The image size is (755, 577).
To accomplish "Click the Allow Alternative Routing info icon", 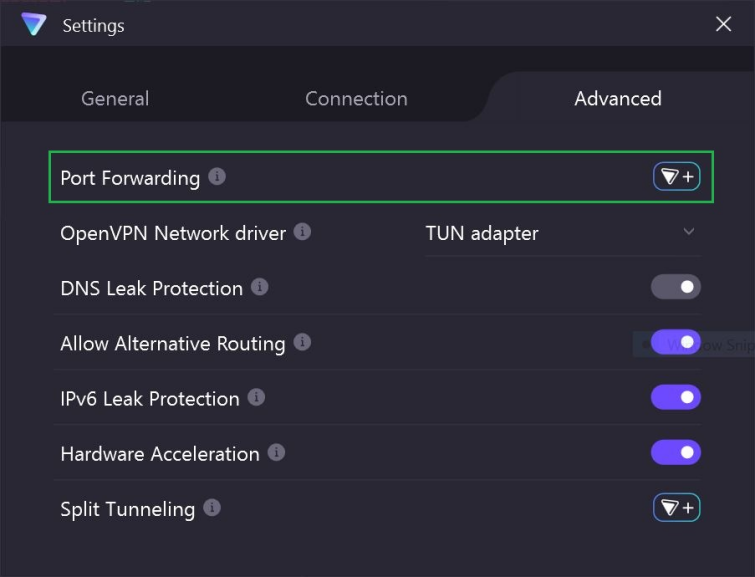I will point(302,342).
